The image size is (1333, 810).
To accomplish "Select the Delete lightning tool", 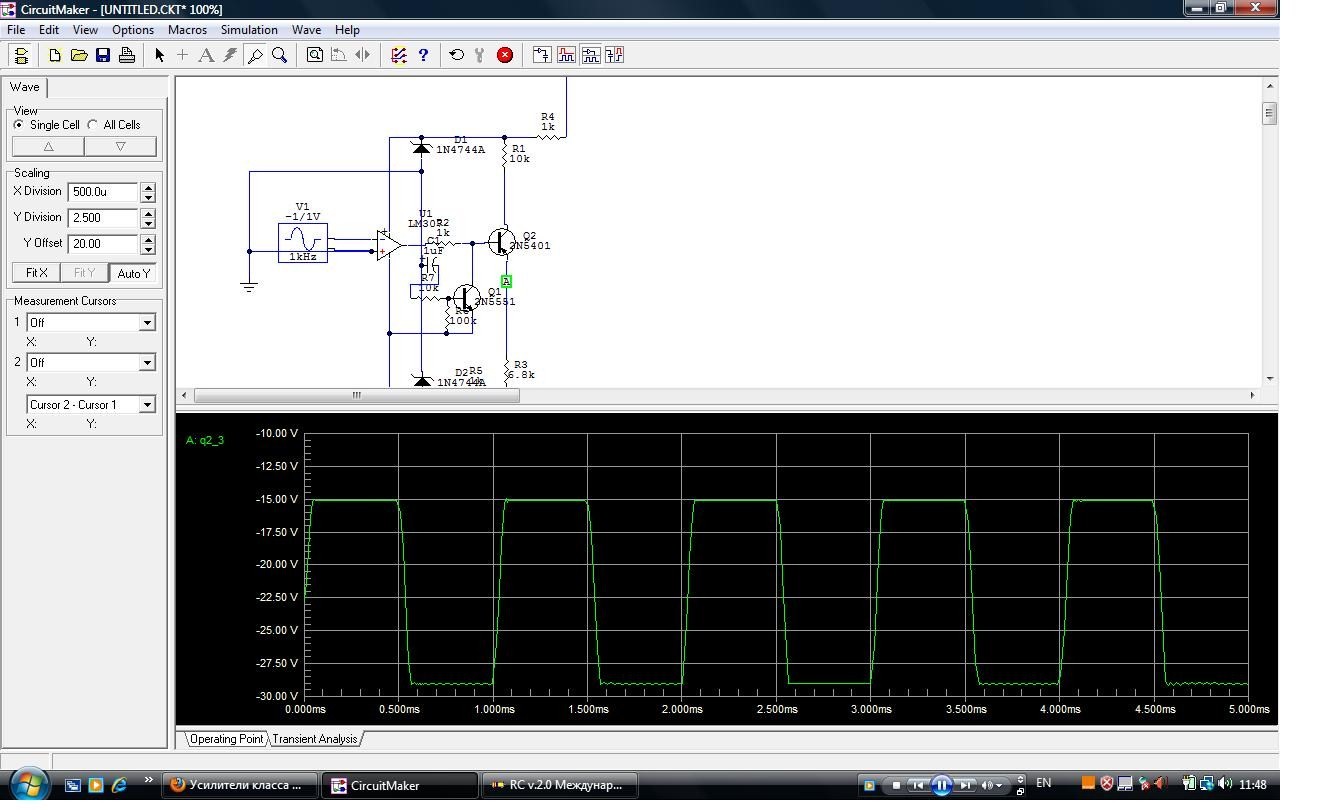I will [230, 55].
